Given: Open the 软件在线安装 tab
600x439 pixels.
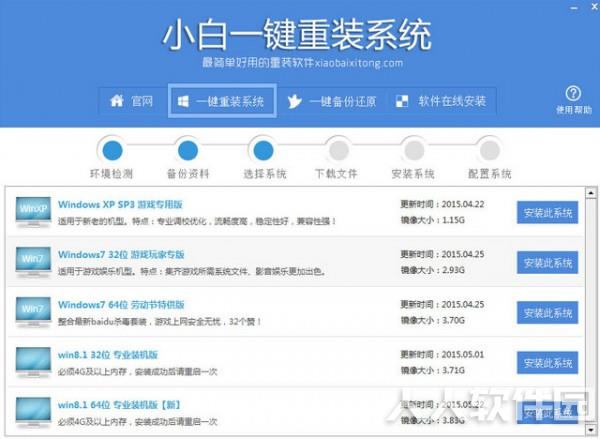Looking at the screenshot, I should (x=441, y=101).
